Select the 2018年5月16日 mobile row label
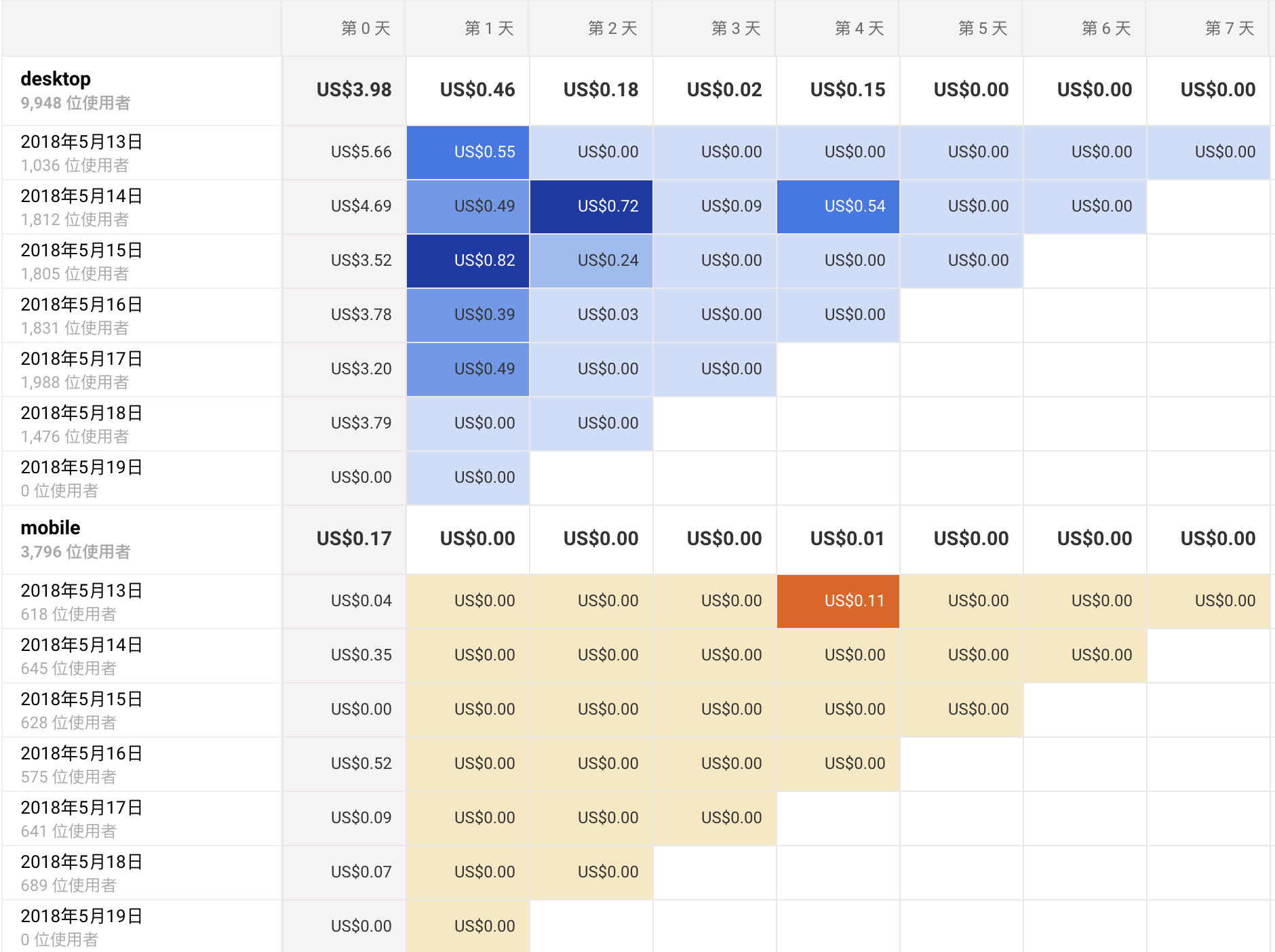The width and height of the screenshot is (1275, 952). tap(81, 753)
